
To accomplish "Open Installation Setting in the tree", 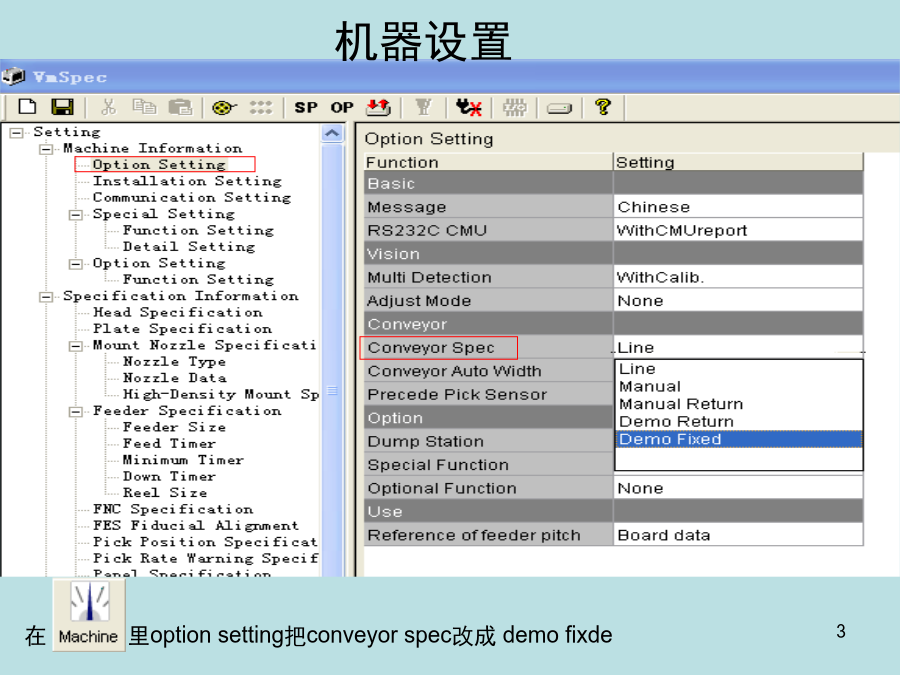I will tap(187, 181).
